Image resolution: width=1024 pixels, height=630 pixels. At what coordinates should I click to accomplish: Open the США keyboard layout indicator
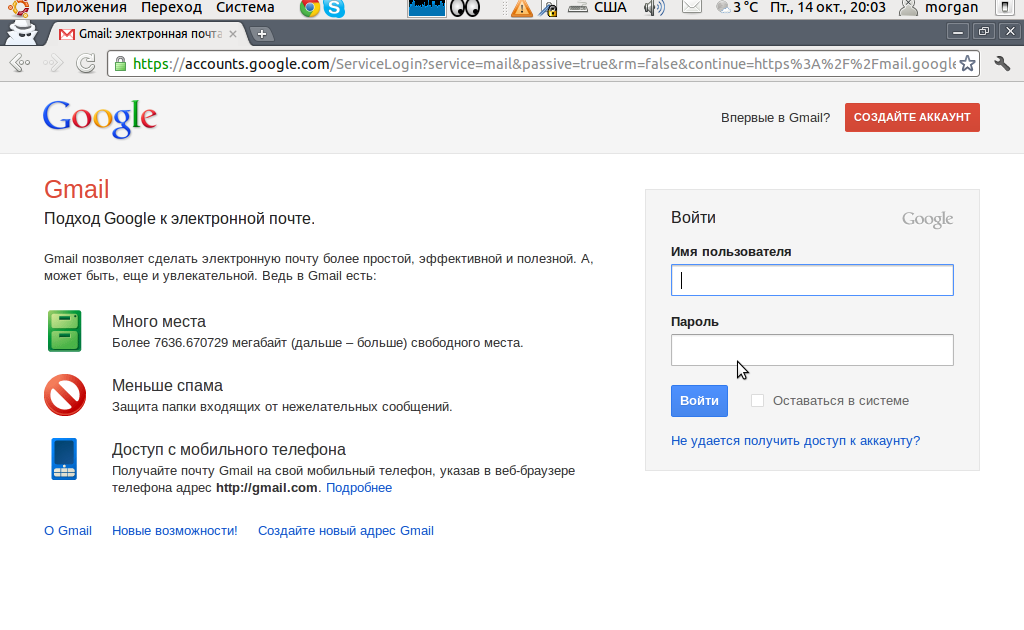598,8
